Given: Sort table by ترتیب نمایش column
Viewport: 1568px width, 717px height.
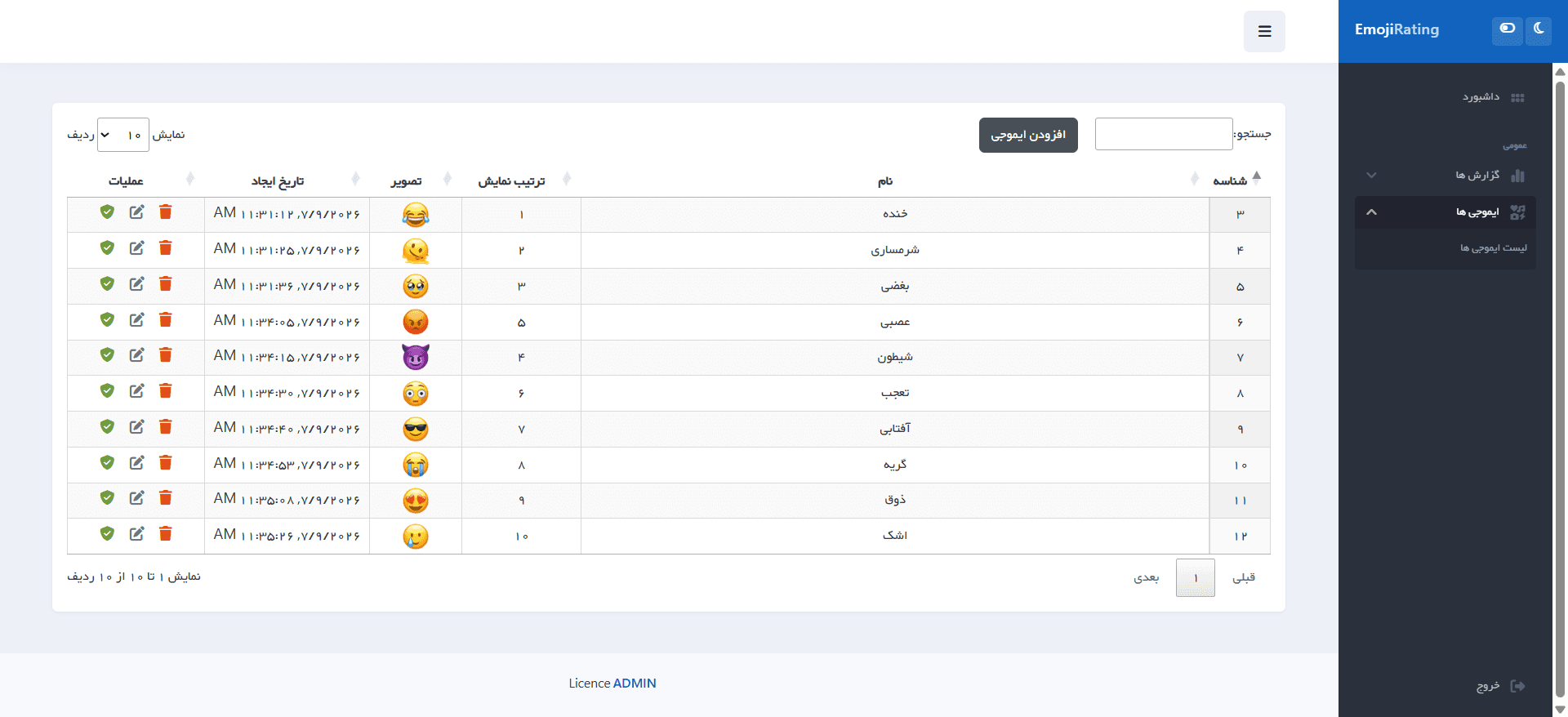Looking at the screenshot, I should tap(511, 180).
